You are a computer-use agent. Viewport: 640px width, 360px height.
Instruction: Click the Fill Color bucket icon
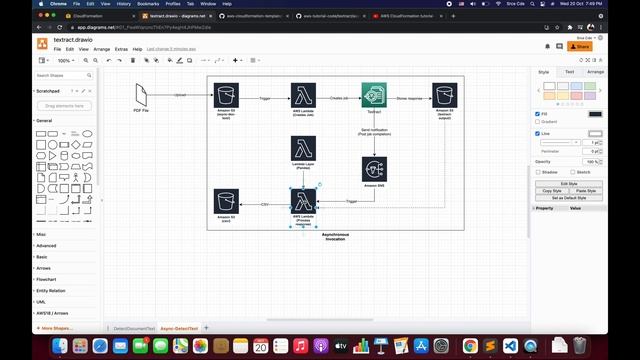coord(170,60)
